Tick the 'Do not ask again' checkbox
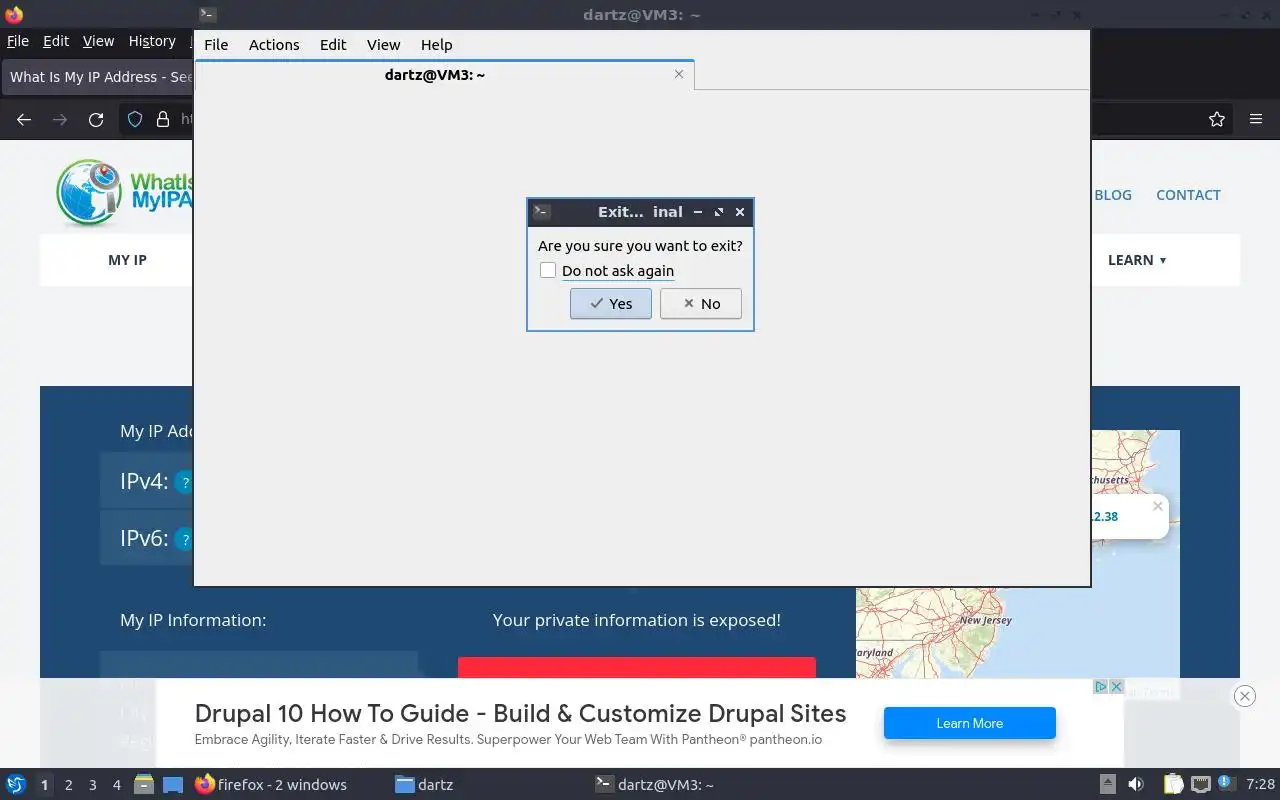The height and width of the screenshot is (800, 1280). (x=548, y=270)
